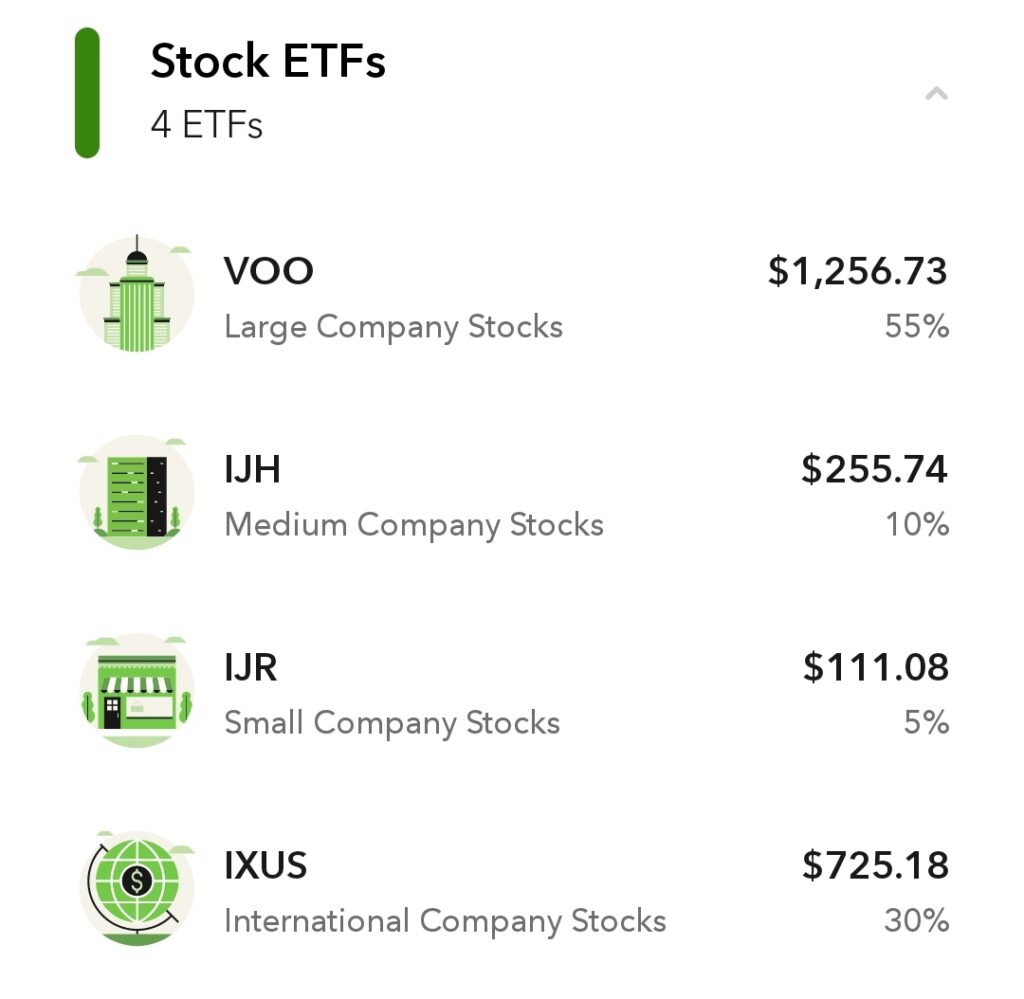
Task: Click the $255.74 IJH value
Action: (874, 469)
